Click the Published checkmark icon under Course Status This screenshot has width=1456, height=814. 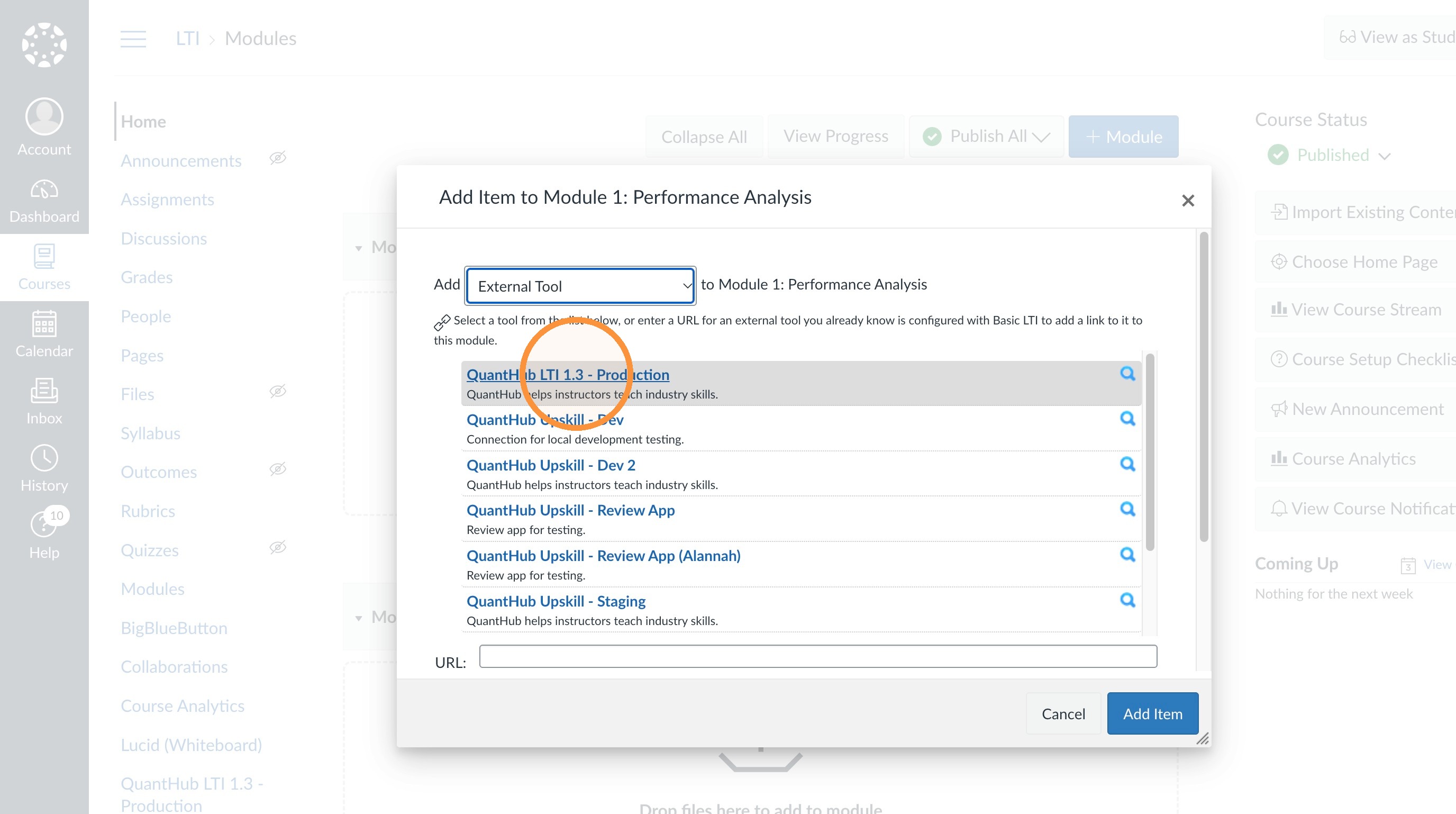(x=1278, y=155)
